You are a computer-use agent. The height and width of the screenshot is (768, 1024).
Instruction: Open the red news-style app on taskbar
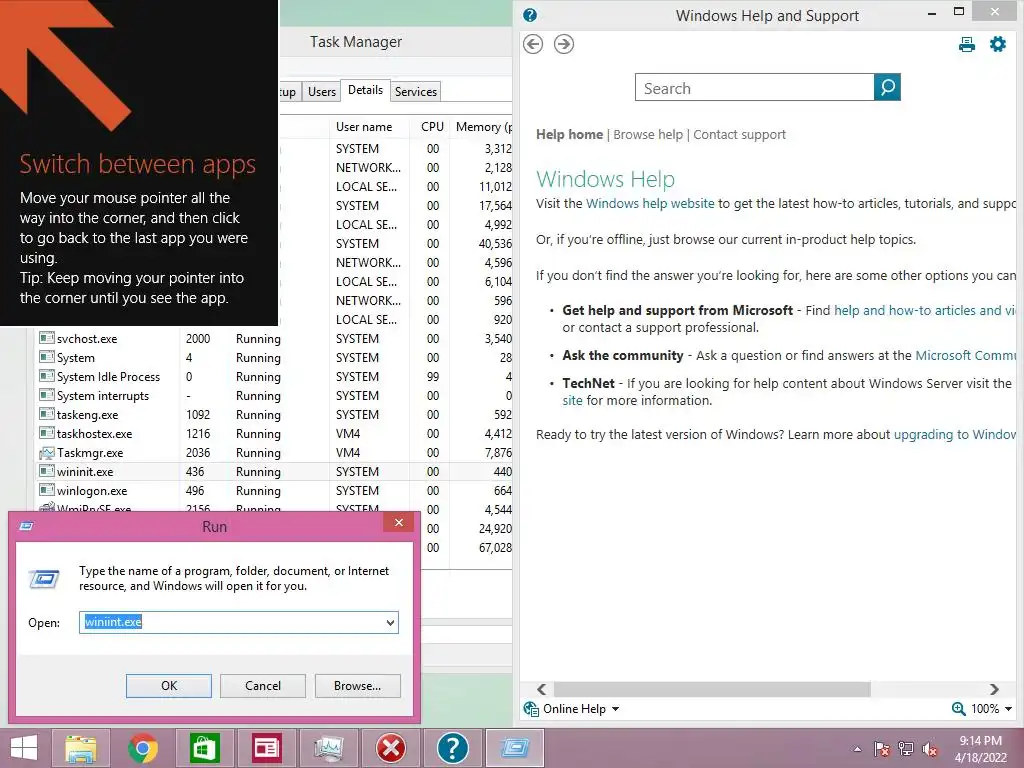[266, 748]
